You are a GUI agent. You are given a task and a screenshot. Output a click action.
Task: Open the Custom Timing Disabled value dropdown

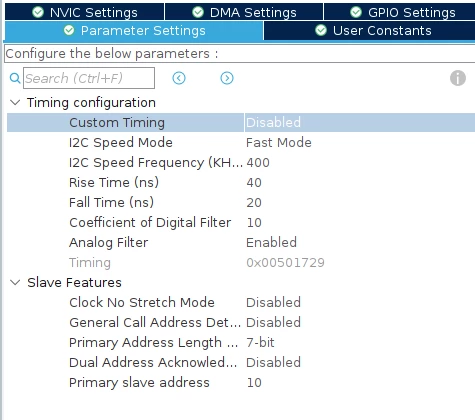pos(360,122)
